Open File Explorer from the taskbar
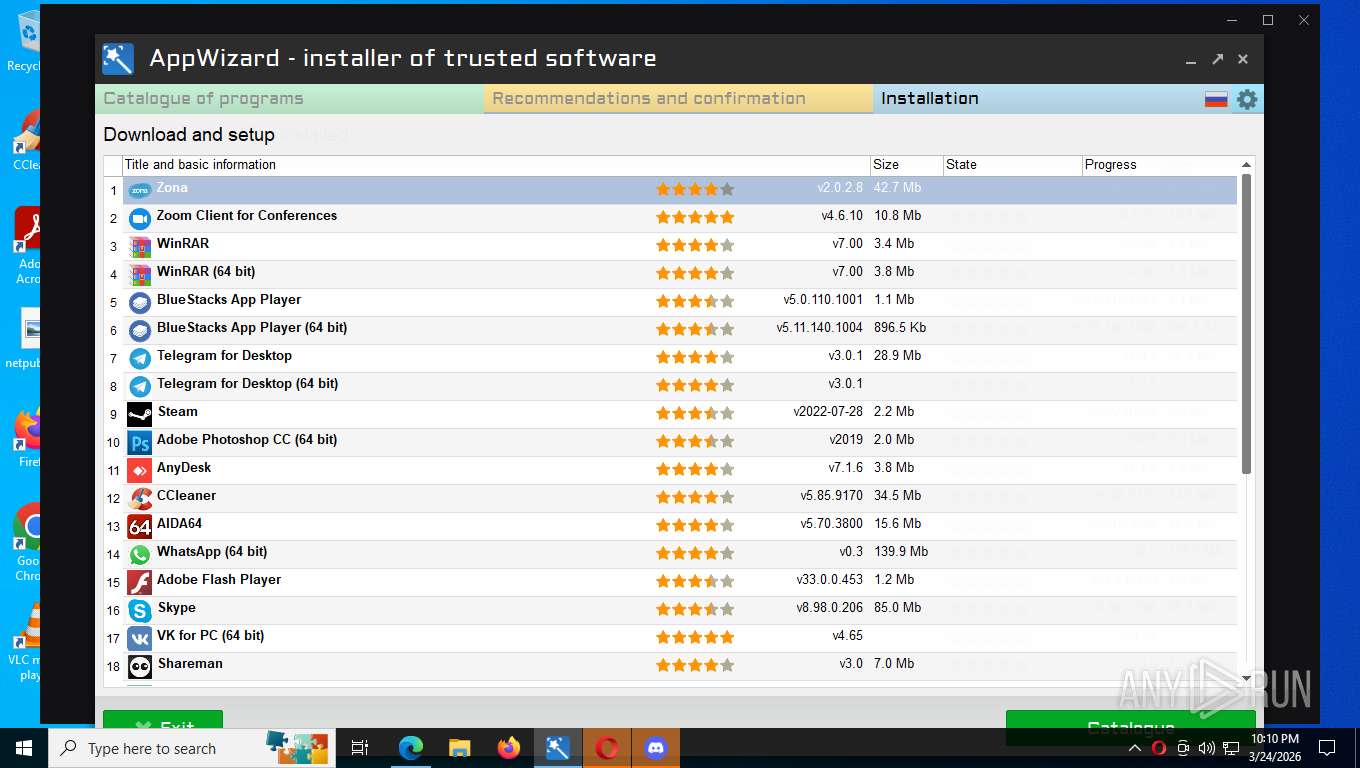This screenshot has height=768, width=1360. click(459, 748)
